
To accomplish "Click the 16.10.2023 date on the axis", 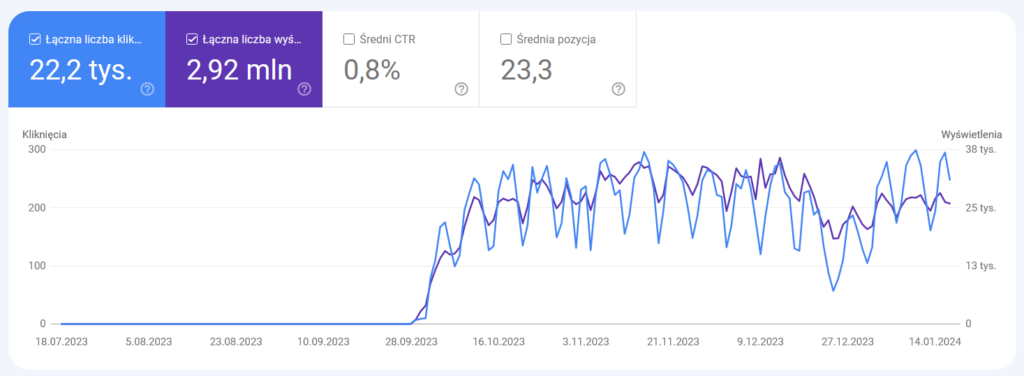I will (x=500, y=341).
